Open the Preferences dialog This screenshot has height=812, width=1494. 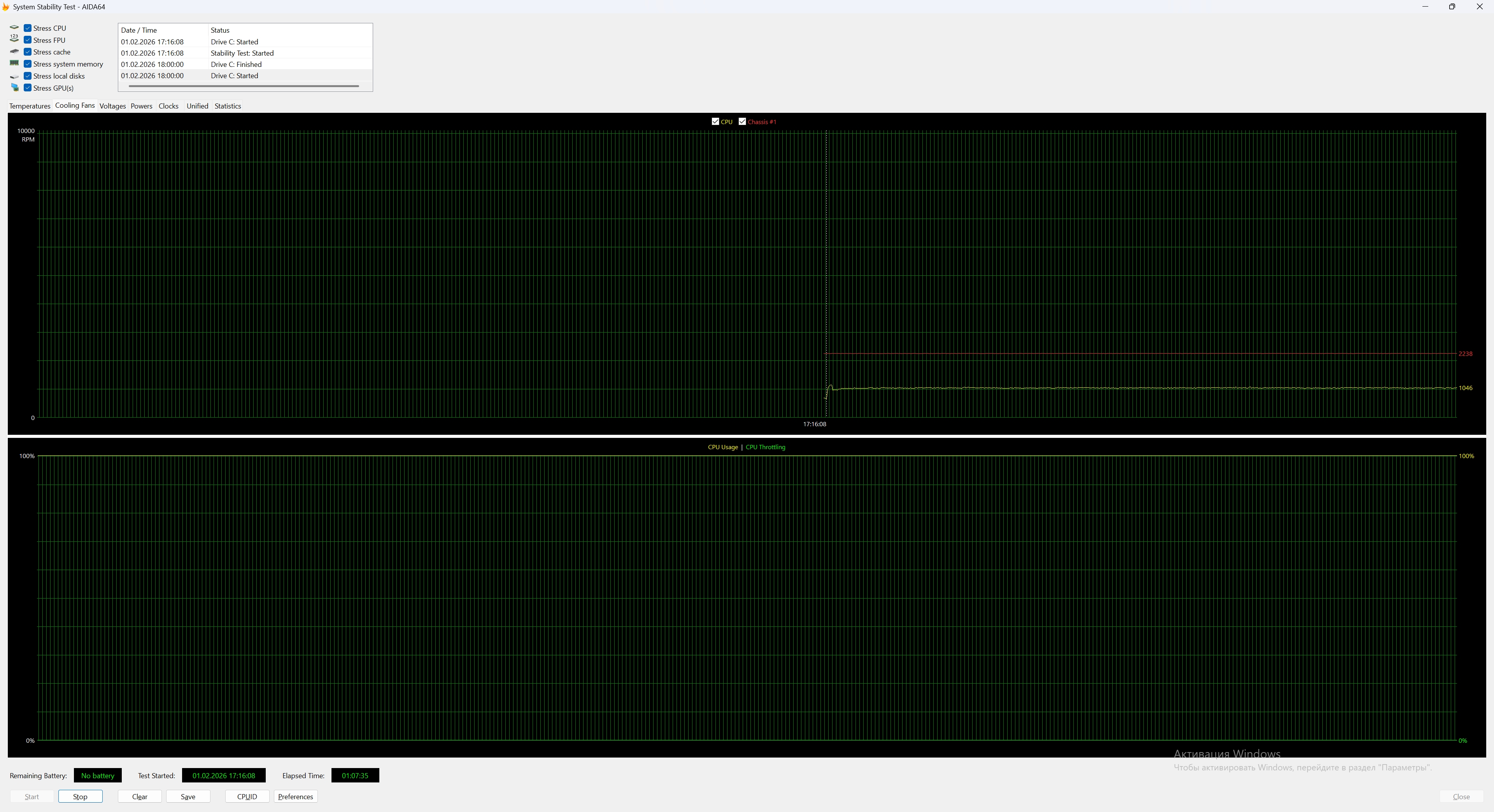(x=295, y=796)
